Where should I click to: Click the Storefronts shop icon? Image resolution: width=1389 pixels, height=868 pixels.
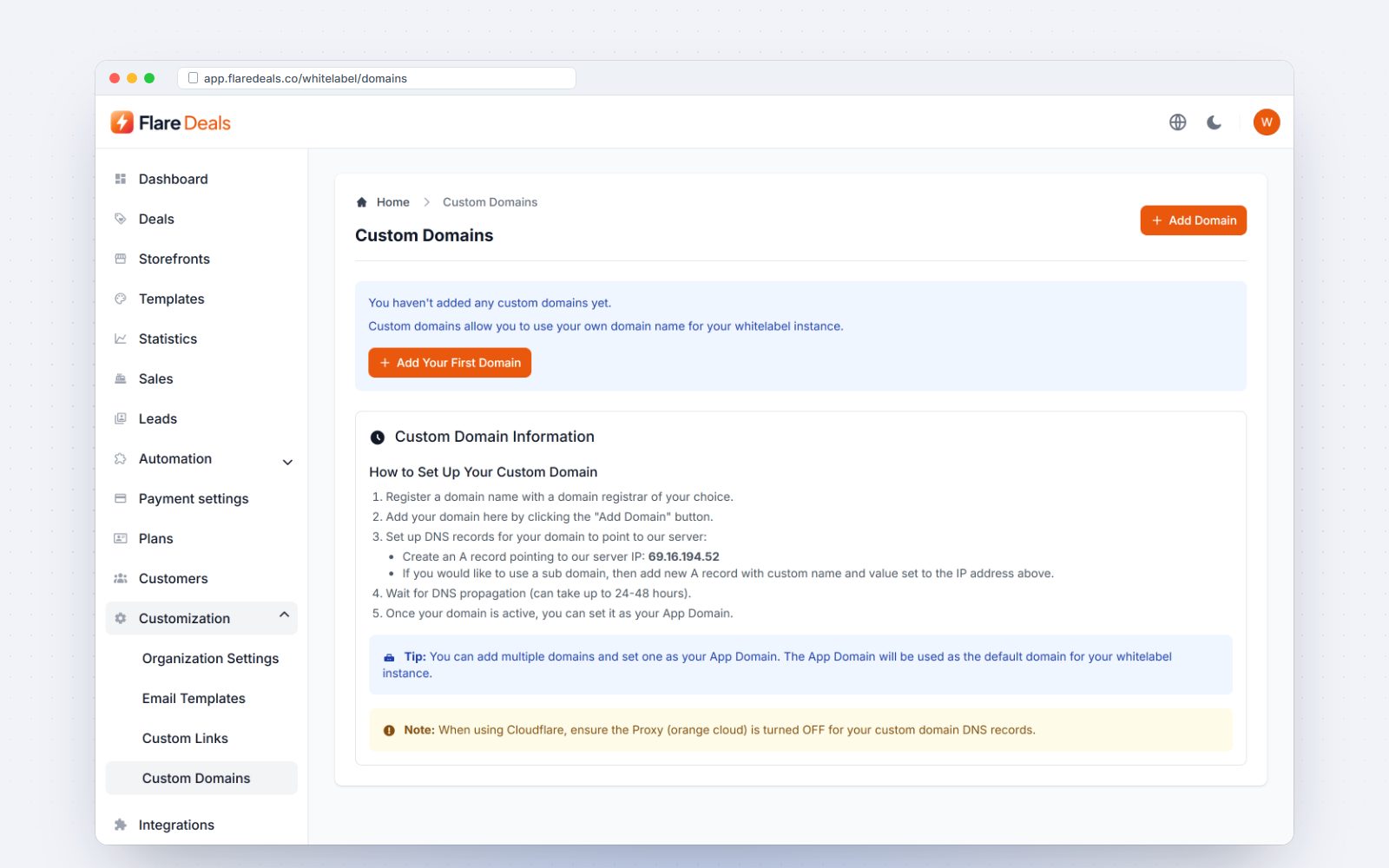(x=121, y=259)
